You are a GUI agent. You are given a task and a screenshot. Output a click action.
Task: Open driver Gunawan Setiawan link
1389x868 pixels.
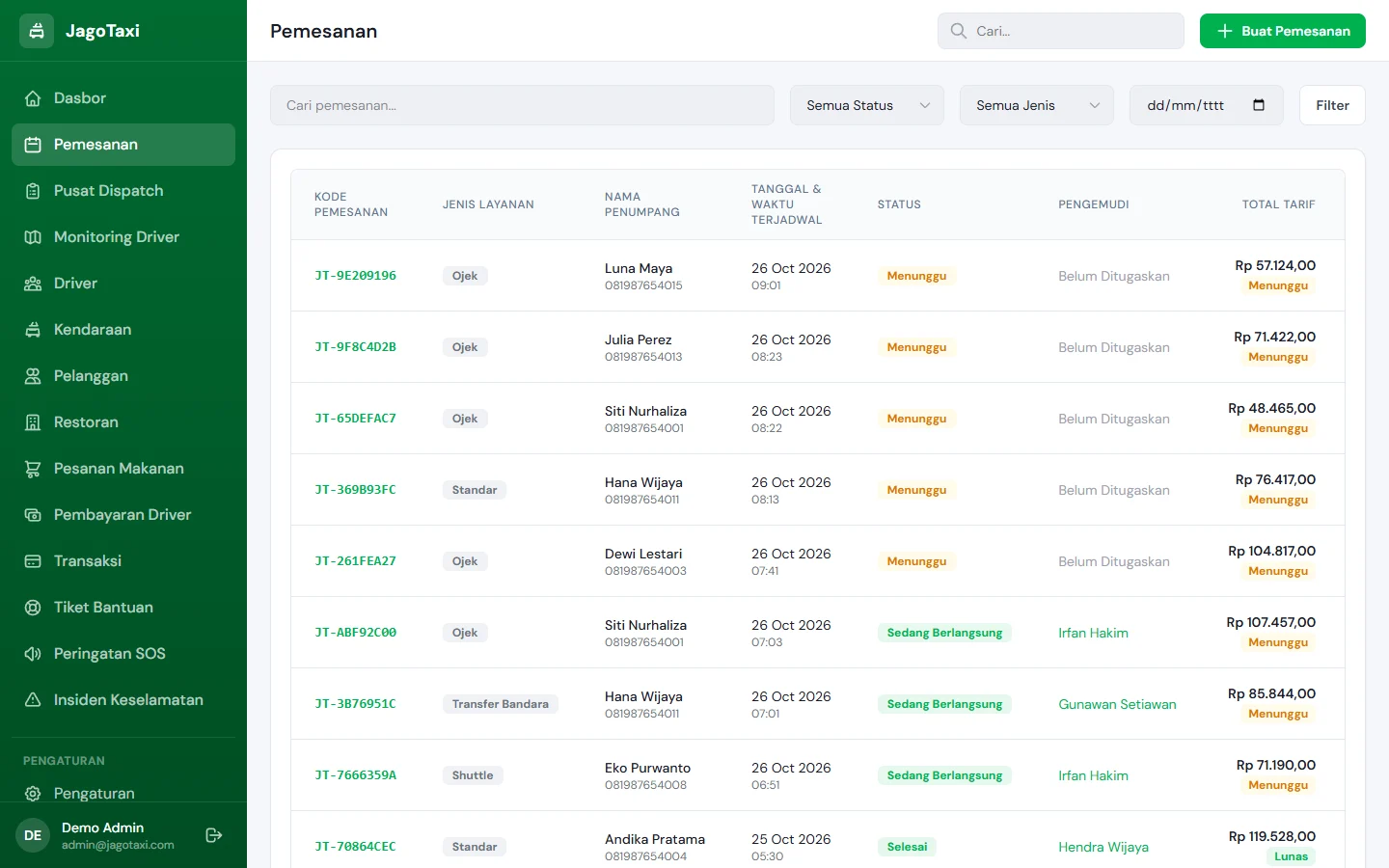click(x=1117, y=704)
